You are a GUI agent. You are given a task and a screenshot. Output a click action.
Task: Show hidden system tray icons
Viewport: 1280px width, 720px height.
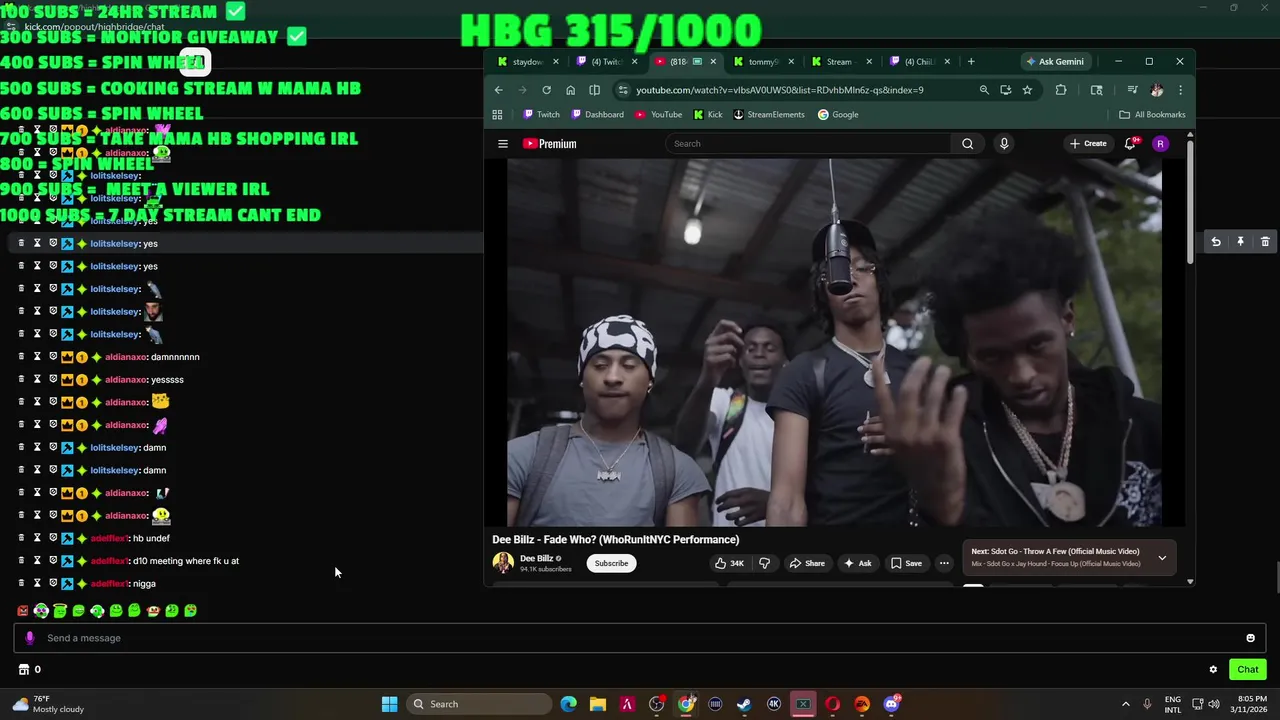click(1125, 704)
